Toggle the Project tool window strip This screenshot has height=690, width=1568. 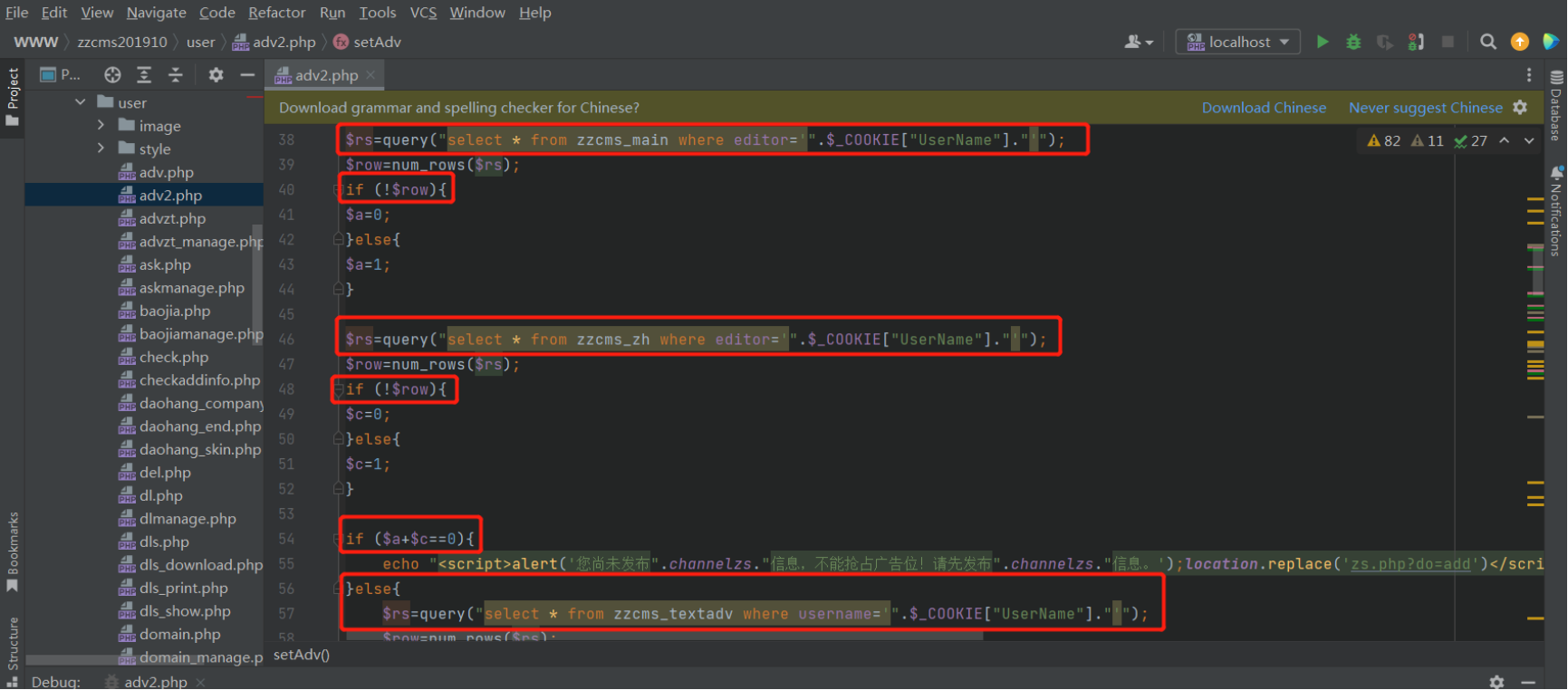[x=13, y=98]
